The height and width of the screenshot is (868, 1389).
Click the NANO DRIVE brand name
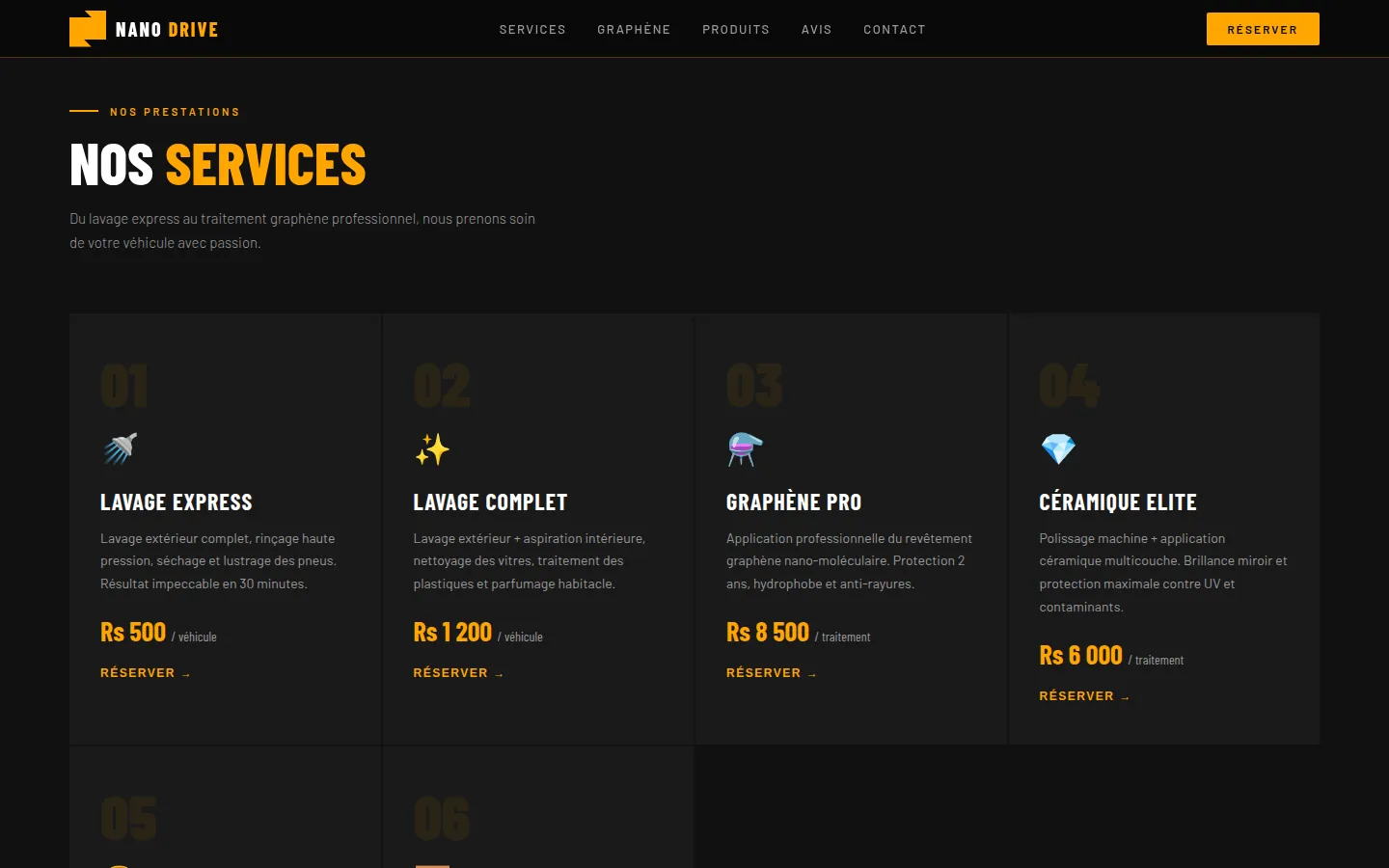(x=167, y=30)
